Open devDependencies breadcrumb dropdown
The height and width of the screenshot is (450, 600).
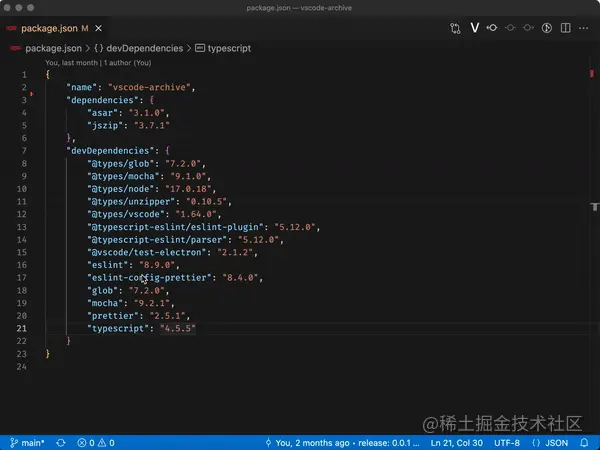144,47
